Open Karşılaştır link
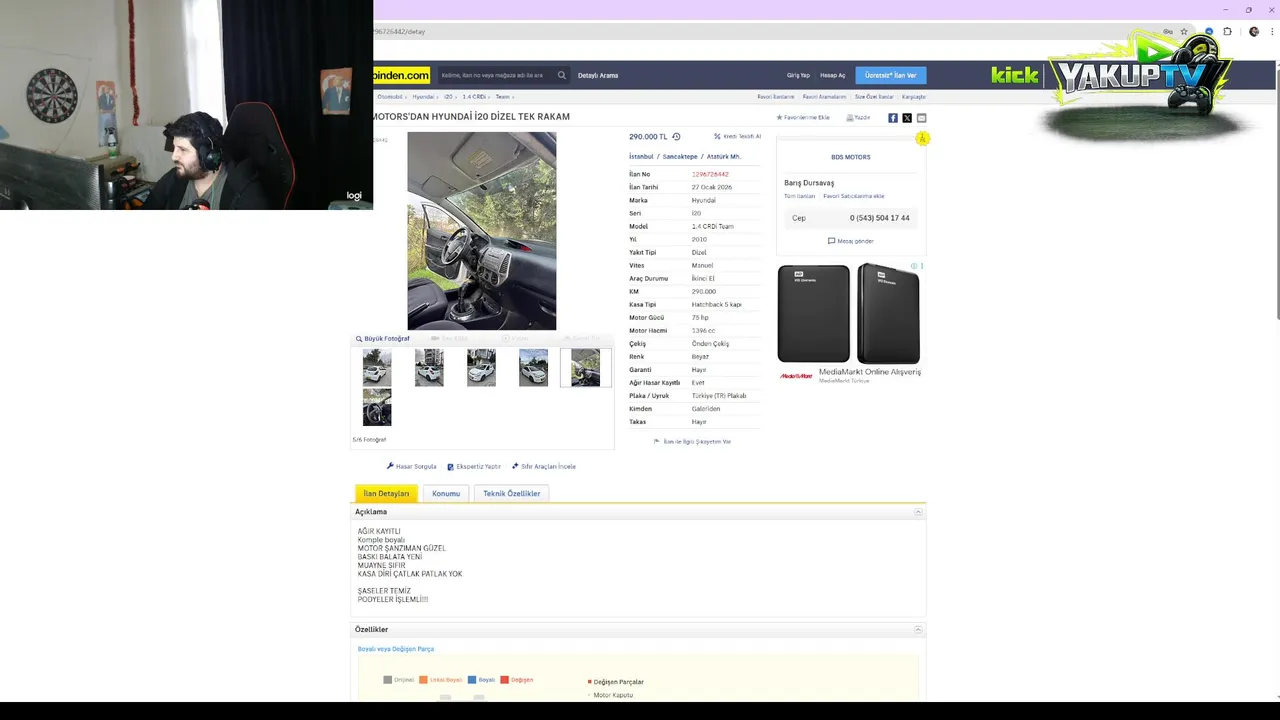Viewport: 1280px width, 720px height. 914,97
